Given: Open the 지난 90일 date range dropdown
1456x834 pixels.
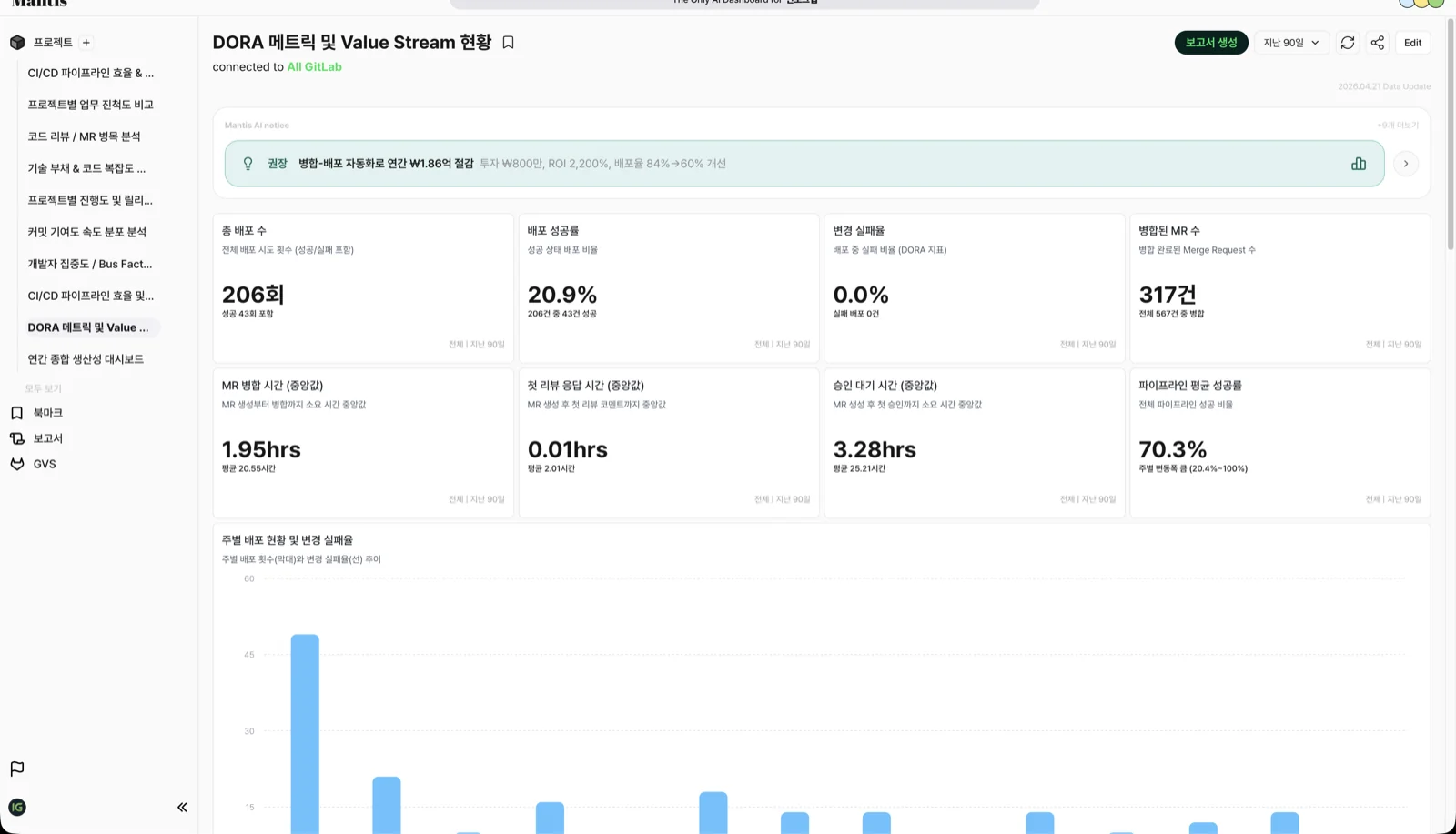Looking at the screenshot, I should tap(1290, 43).
